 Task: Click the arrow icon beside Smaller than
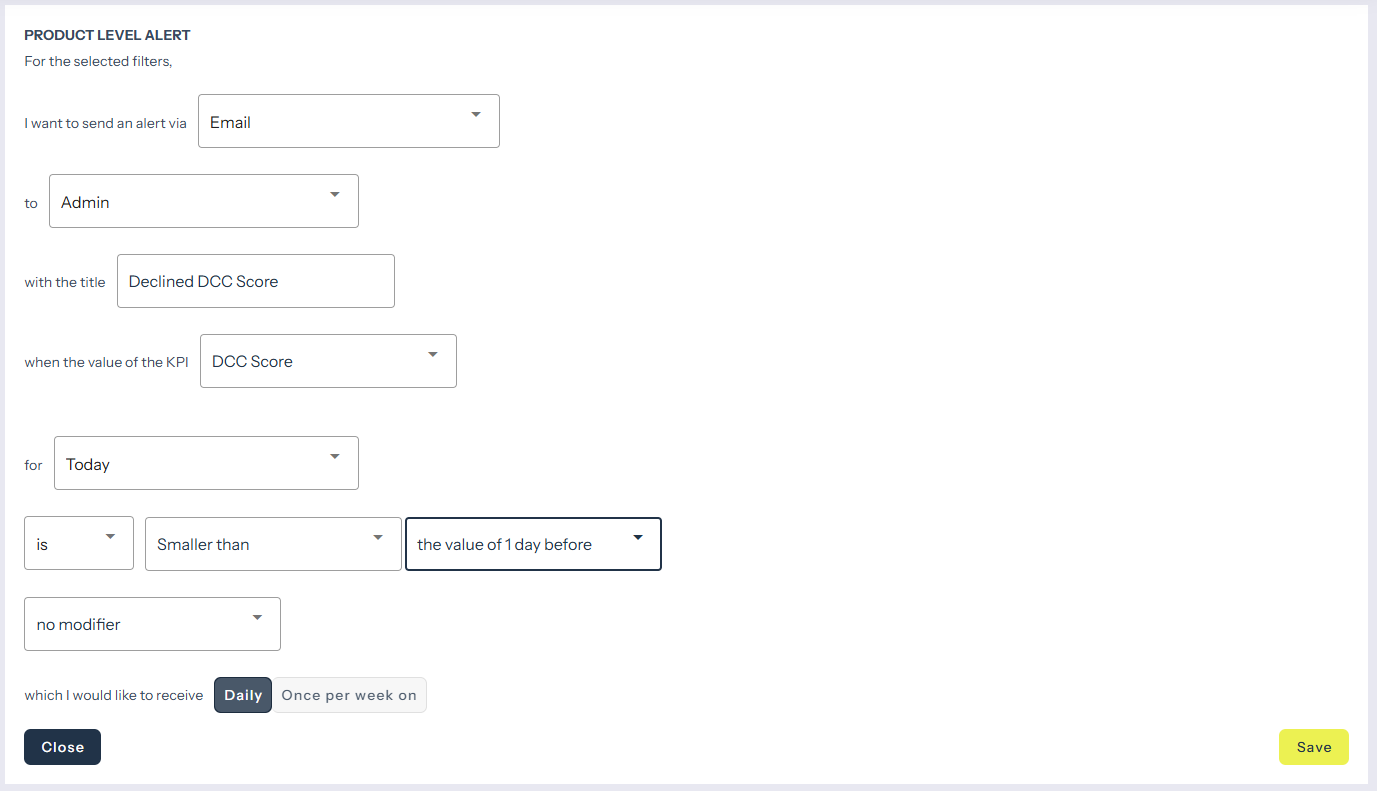pos(378,537)
